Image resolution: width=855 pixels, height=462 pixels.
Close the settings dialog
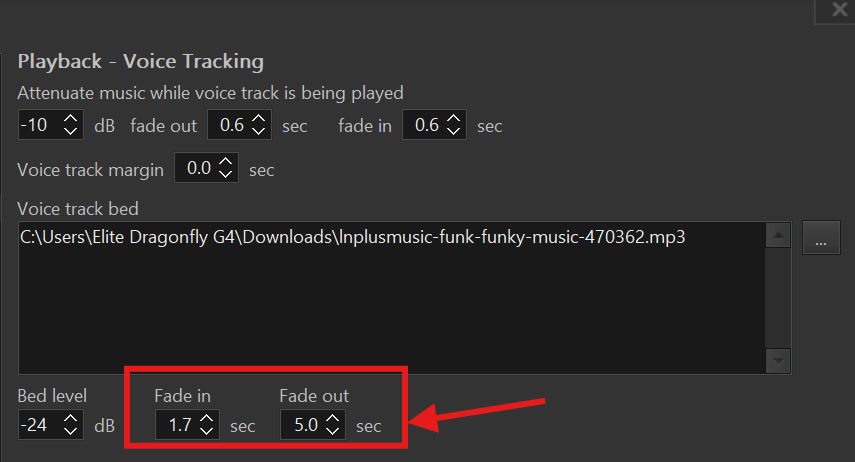point(839,10)
